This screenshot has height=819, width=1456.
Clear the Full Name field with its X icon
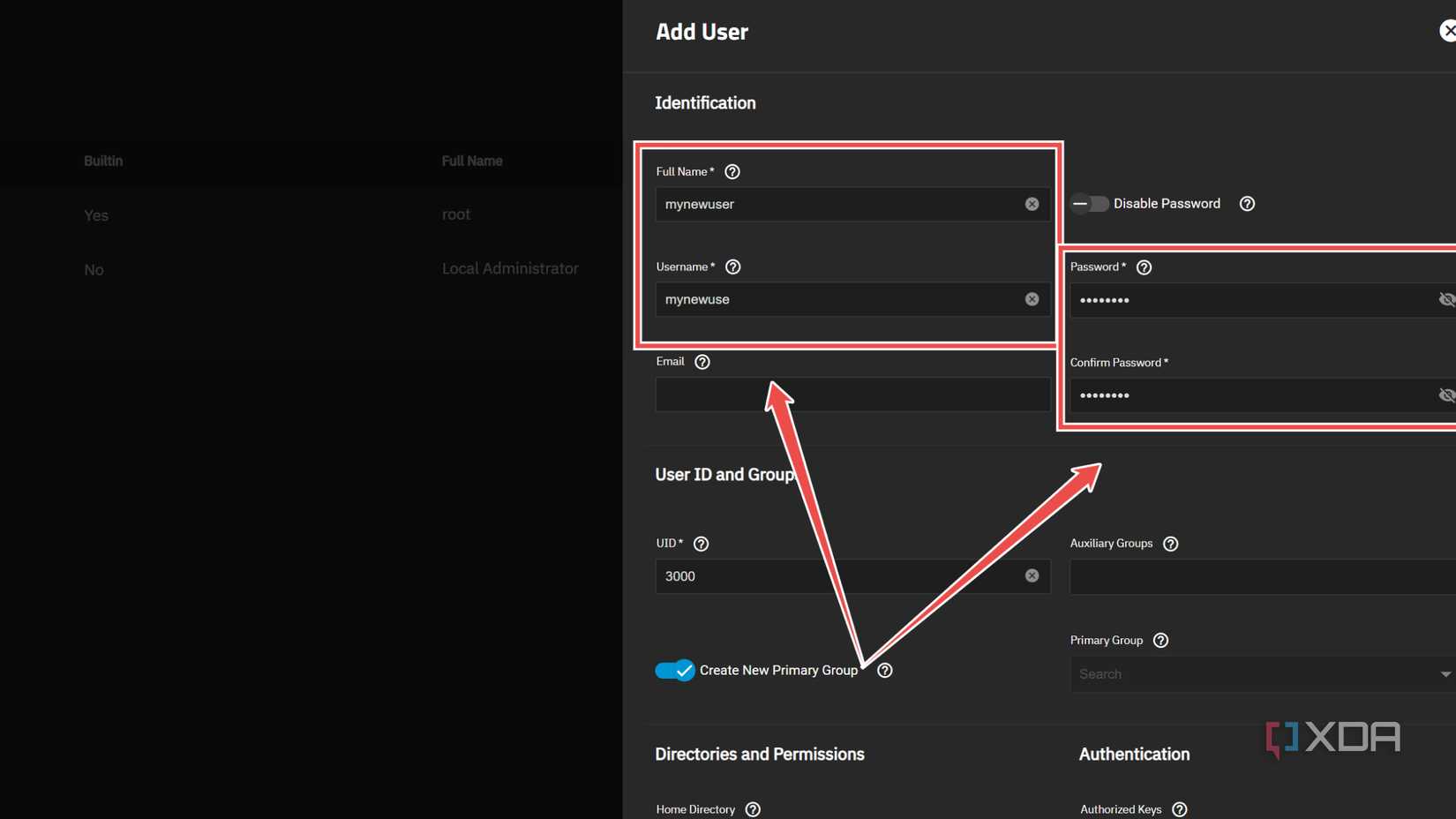click(1032, 204)
